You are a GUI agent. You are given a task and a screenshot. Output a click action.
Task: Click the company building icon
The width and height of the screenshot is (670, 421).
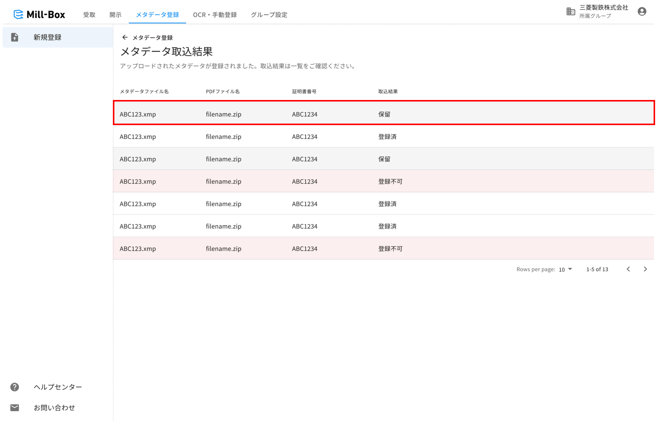[x=570, y=12]
